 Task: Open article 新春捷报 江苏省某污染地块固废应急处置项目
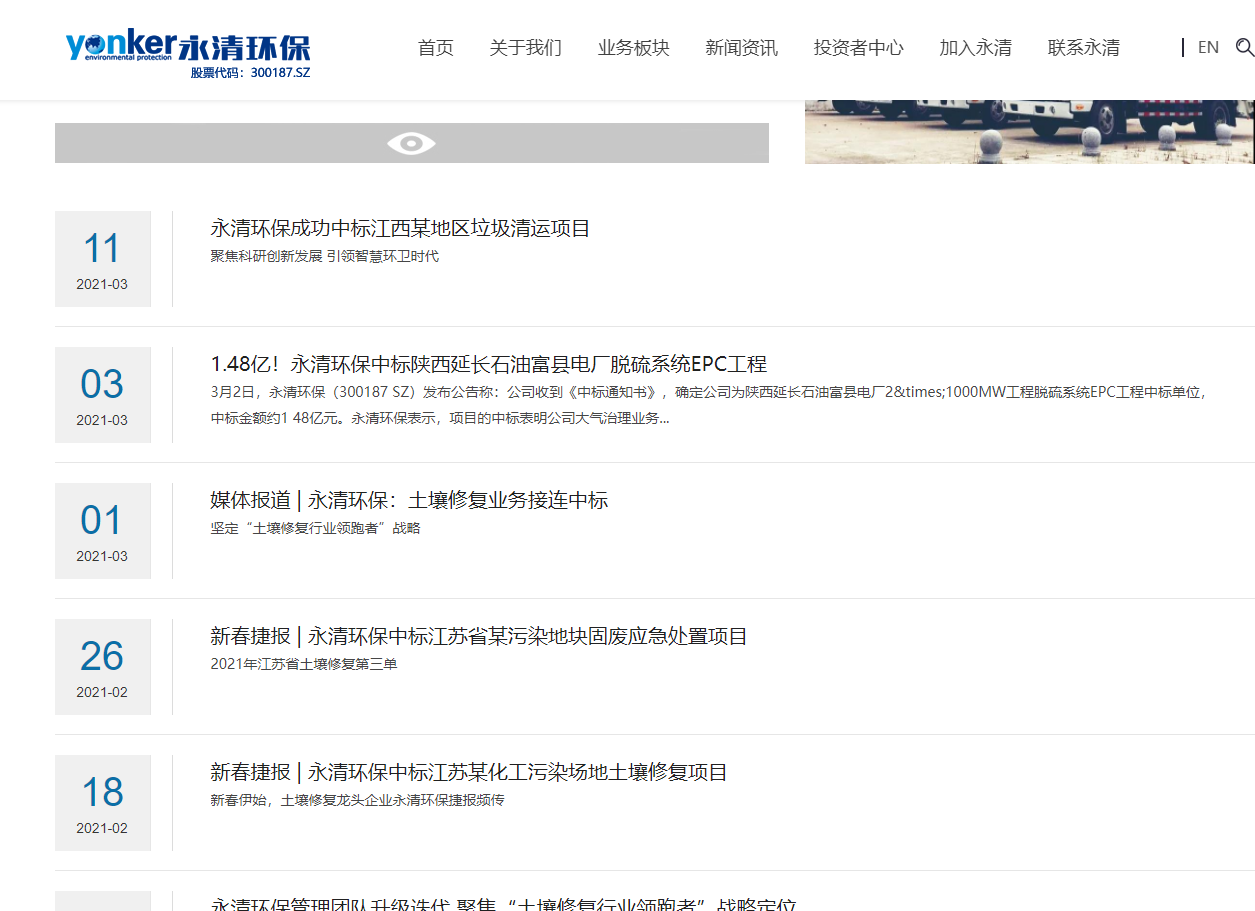click(479, 636)
